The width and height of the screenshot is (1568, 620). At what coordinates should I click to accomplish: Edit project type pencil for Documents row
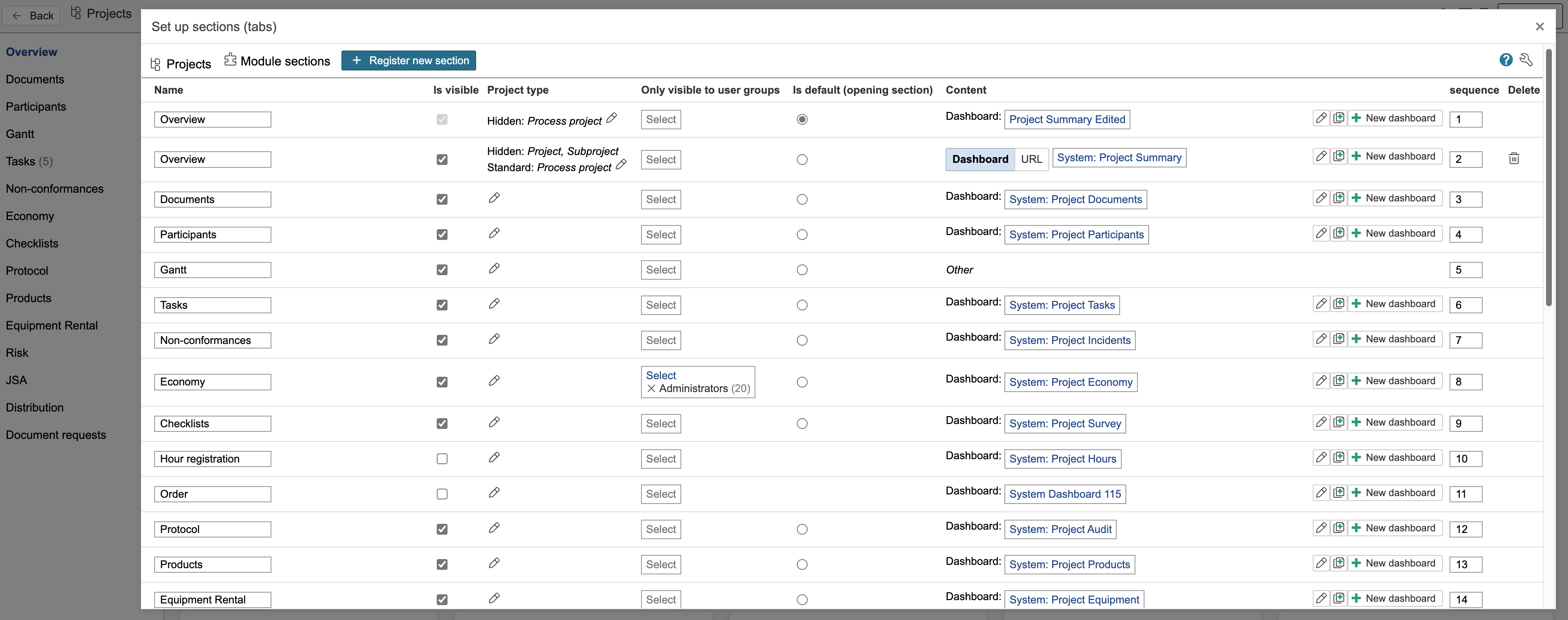click(x=494, y=198)
